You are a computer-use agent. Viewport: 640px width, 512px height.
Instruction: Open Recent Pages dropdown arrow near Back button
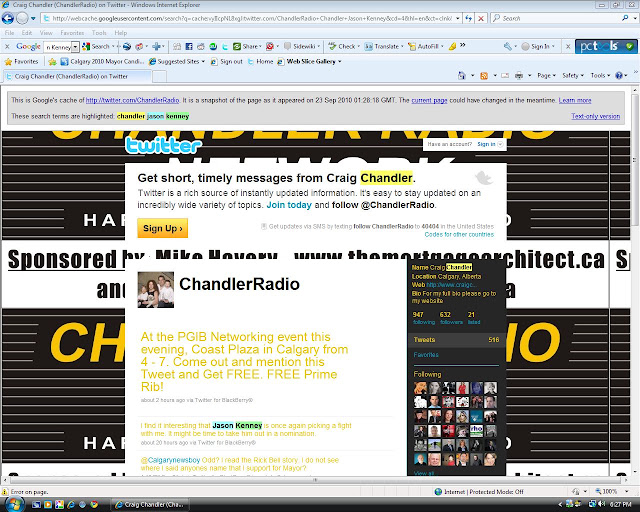[x=33, y=18]
